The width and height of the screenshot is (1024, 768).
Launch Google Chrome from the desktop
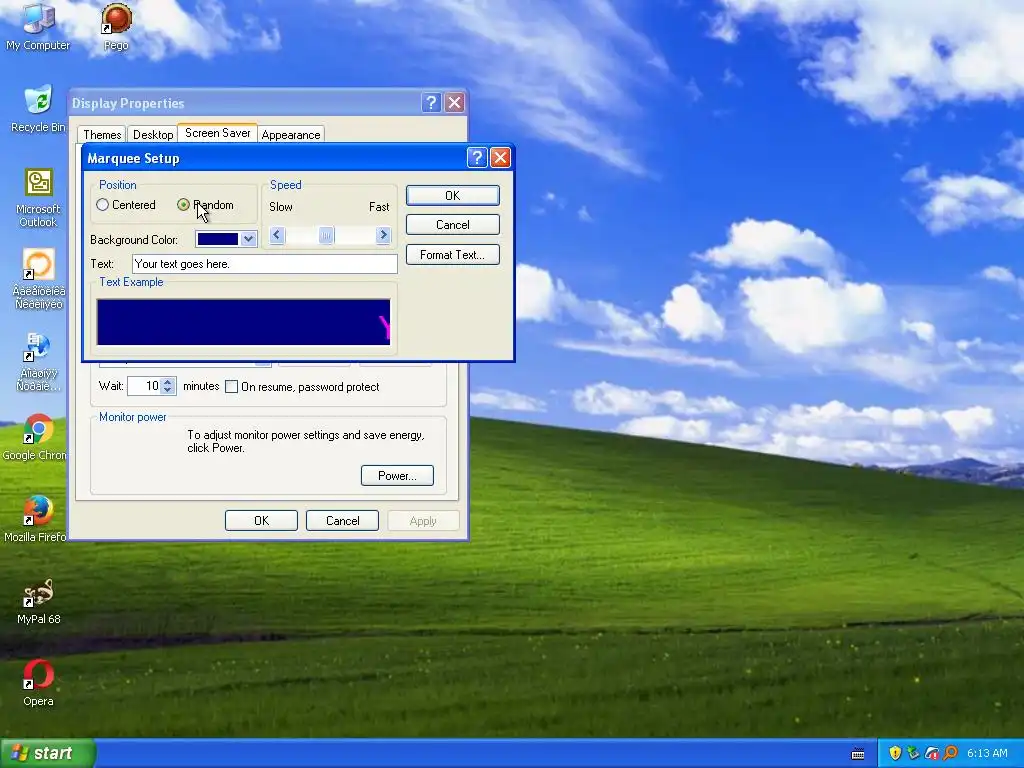pos(38,437)
